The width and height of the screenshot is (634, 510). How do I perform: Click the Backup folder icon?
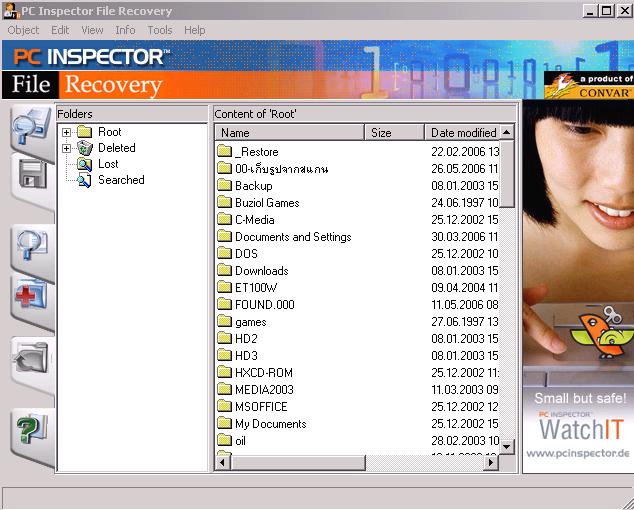(224, 185)
